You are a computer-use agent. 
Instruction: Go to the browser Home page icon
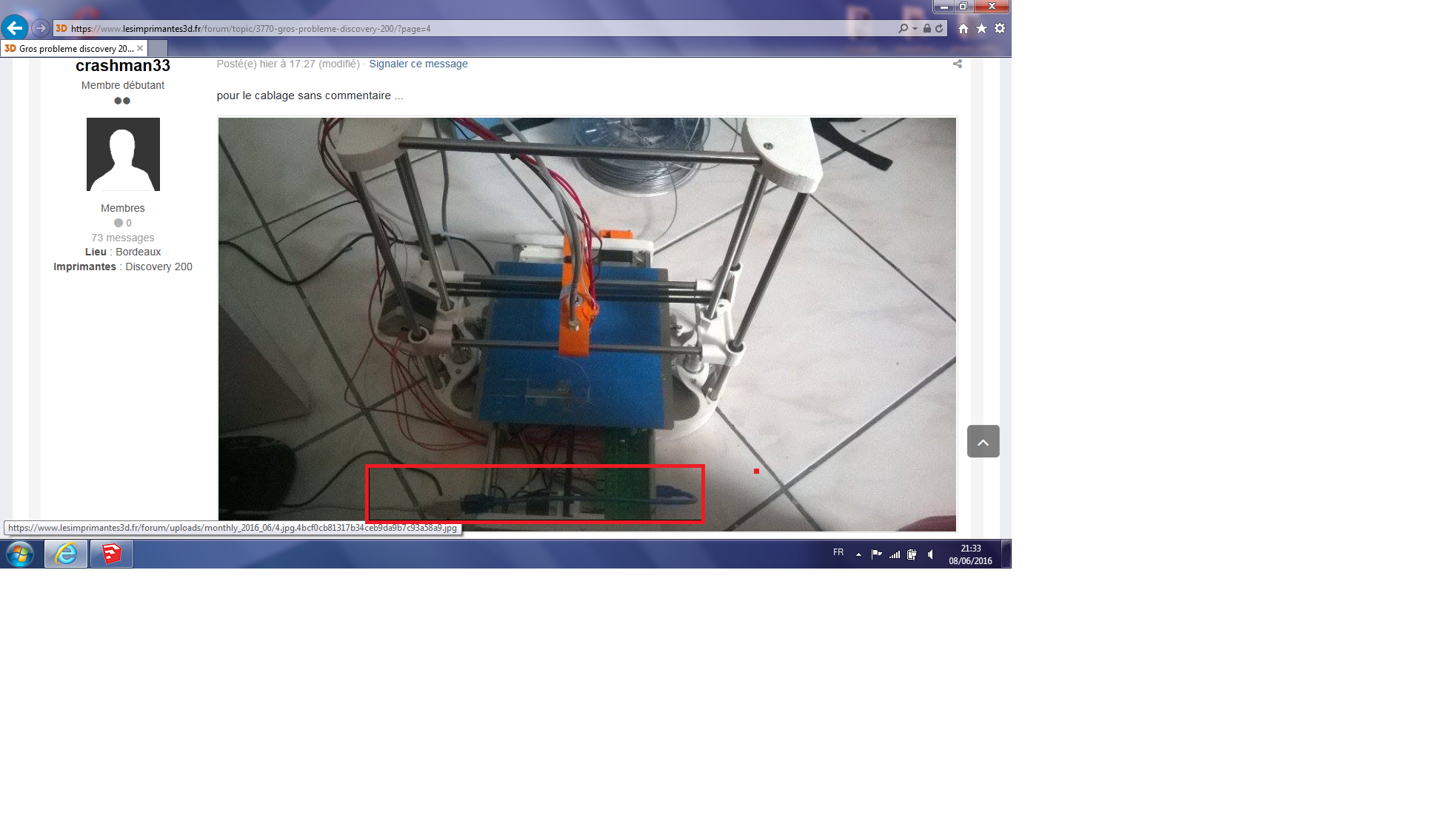coord(964,28)
